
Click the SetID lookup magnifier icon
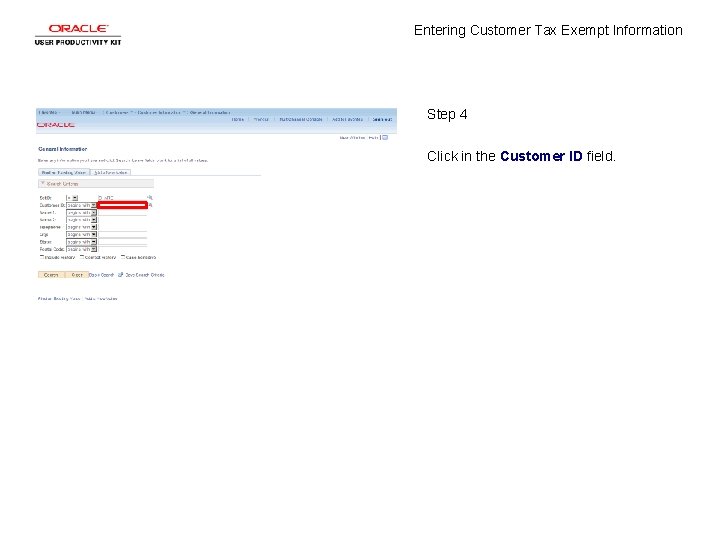click(150, 198)
